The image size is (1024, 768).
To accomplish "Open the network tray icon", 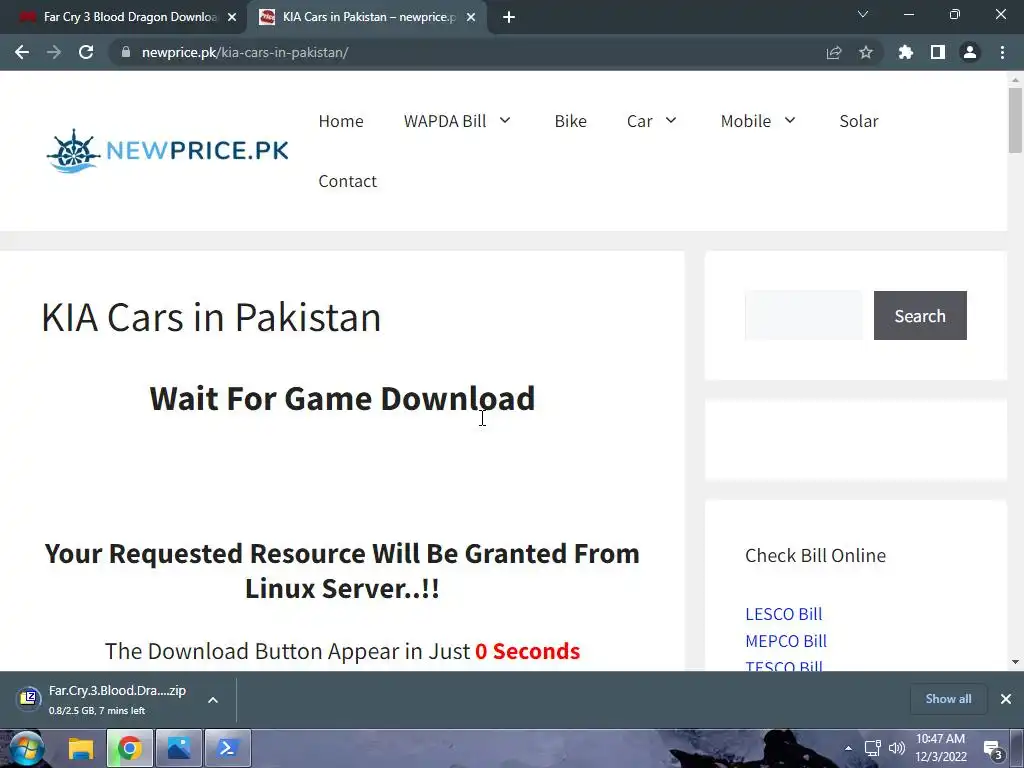I will click(x=872, y=748).
